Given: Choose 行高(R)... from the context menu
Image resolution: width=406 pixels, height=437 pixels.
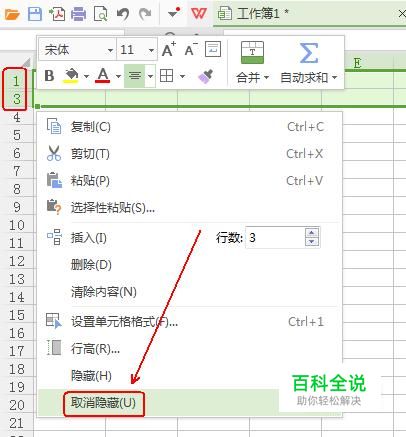Looking at the screenshot, I should point(190,349).
